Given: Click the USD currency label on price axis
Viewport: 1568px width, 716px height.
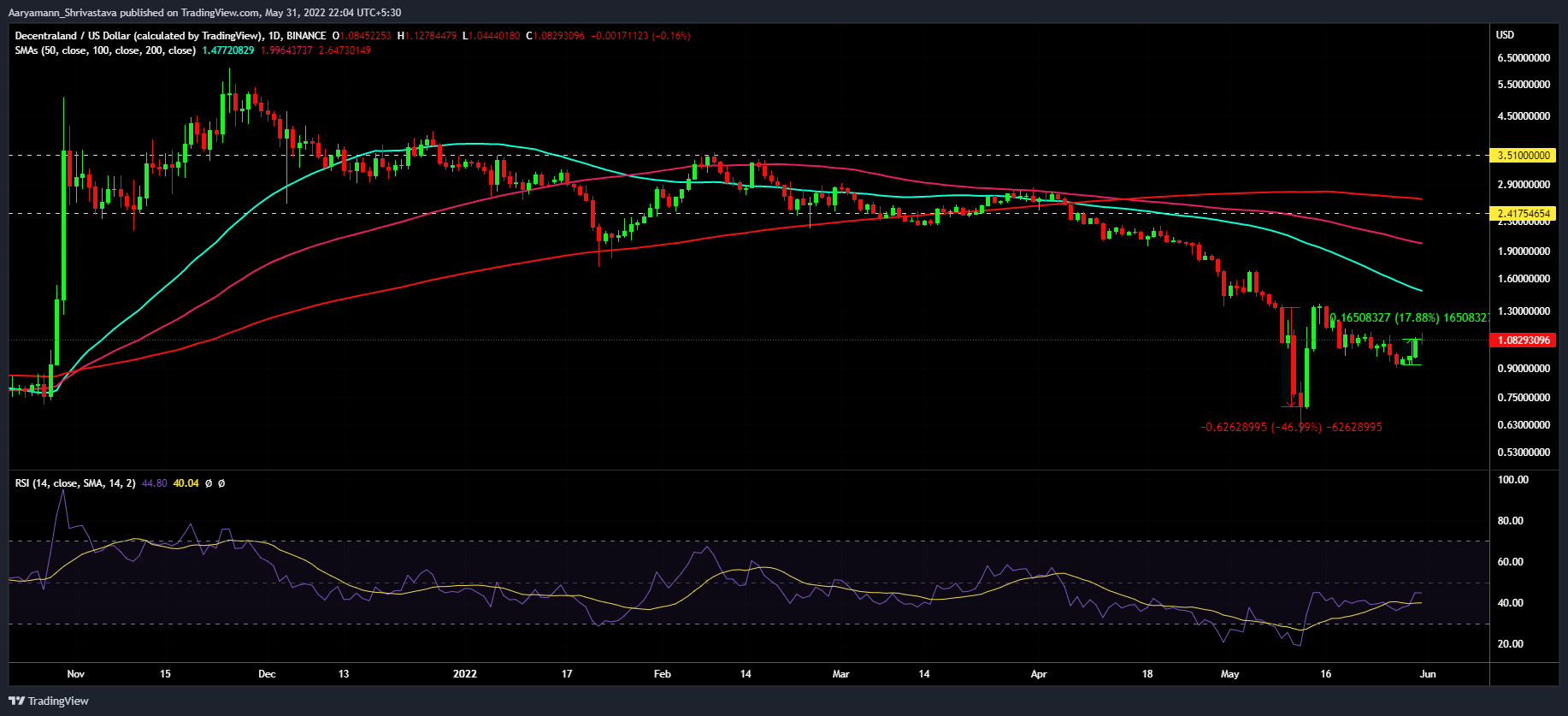Looking at the screenshot, I should click(1505, 35).
